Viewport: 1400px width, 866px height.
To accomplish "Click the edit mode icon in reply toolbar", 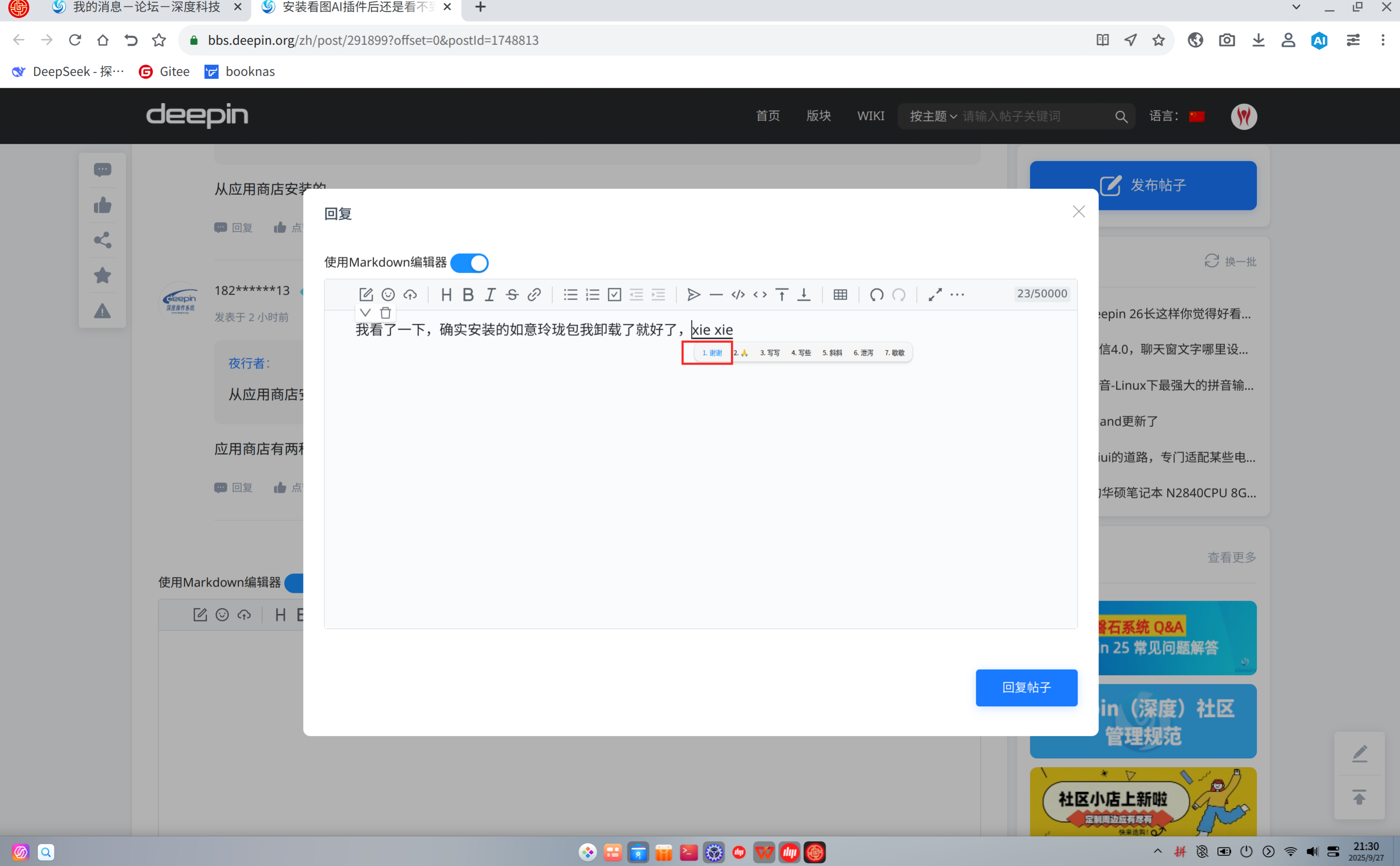I will pos(366,295).
